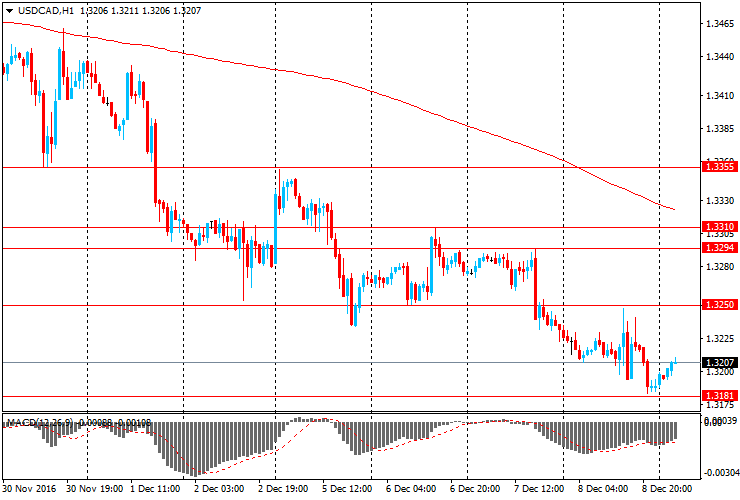Click the 8 Dec 20:00 time label
This screenshot has height=500, width=740.
667,489
